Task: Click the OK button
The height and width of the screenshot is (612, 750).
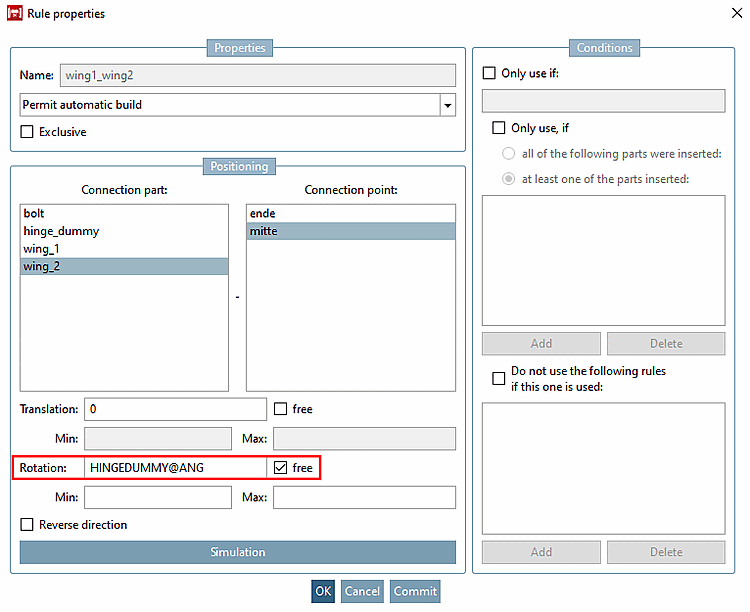Action: pos(323,591)
